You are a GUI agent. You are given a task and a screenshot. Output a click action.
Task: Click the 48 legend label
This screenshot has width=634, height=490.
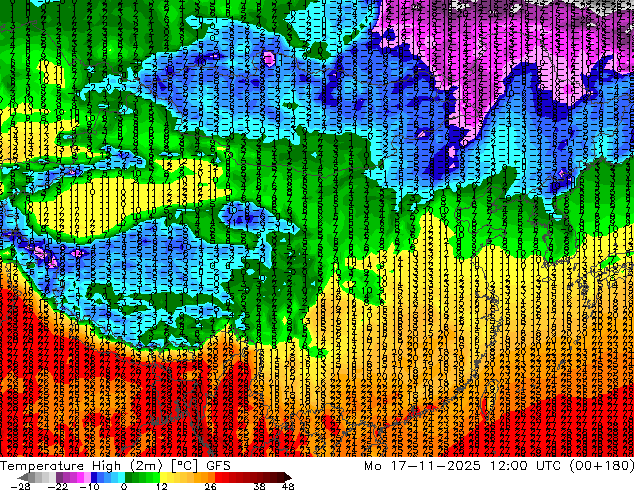[288, 486]
